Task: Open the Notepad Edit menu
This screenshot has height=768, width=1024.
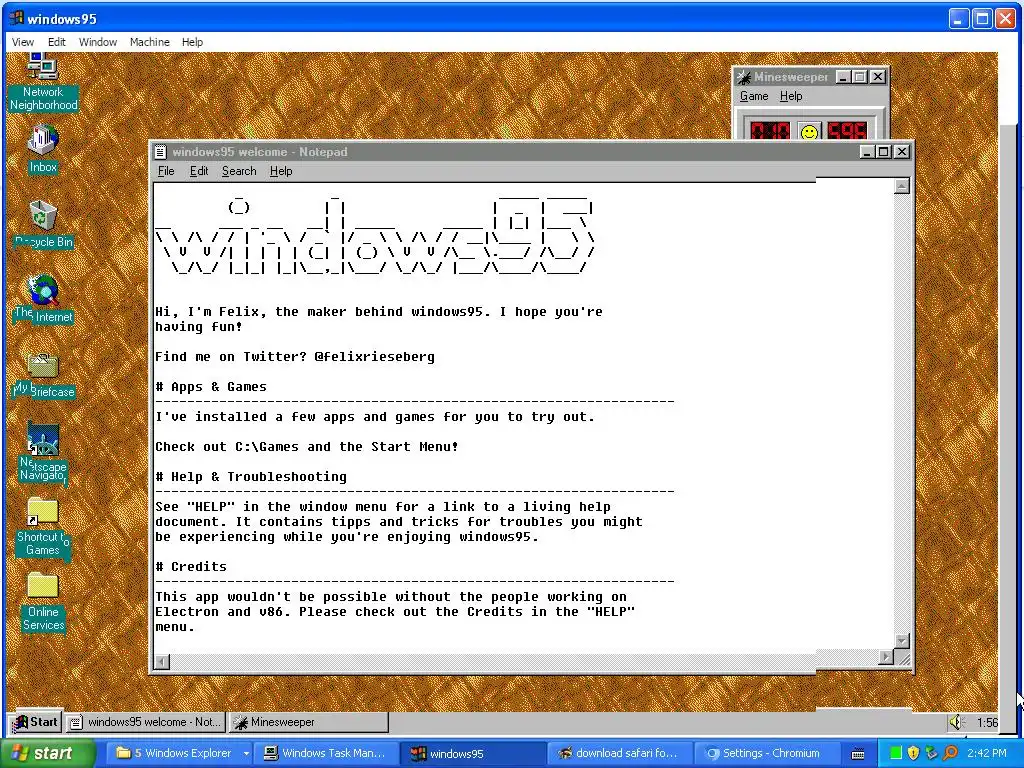Action: point(199,171)
